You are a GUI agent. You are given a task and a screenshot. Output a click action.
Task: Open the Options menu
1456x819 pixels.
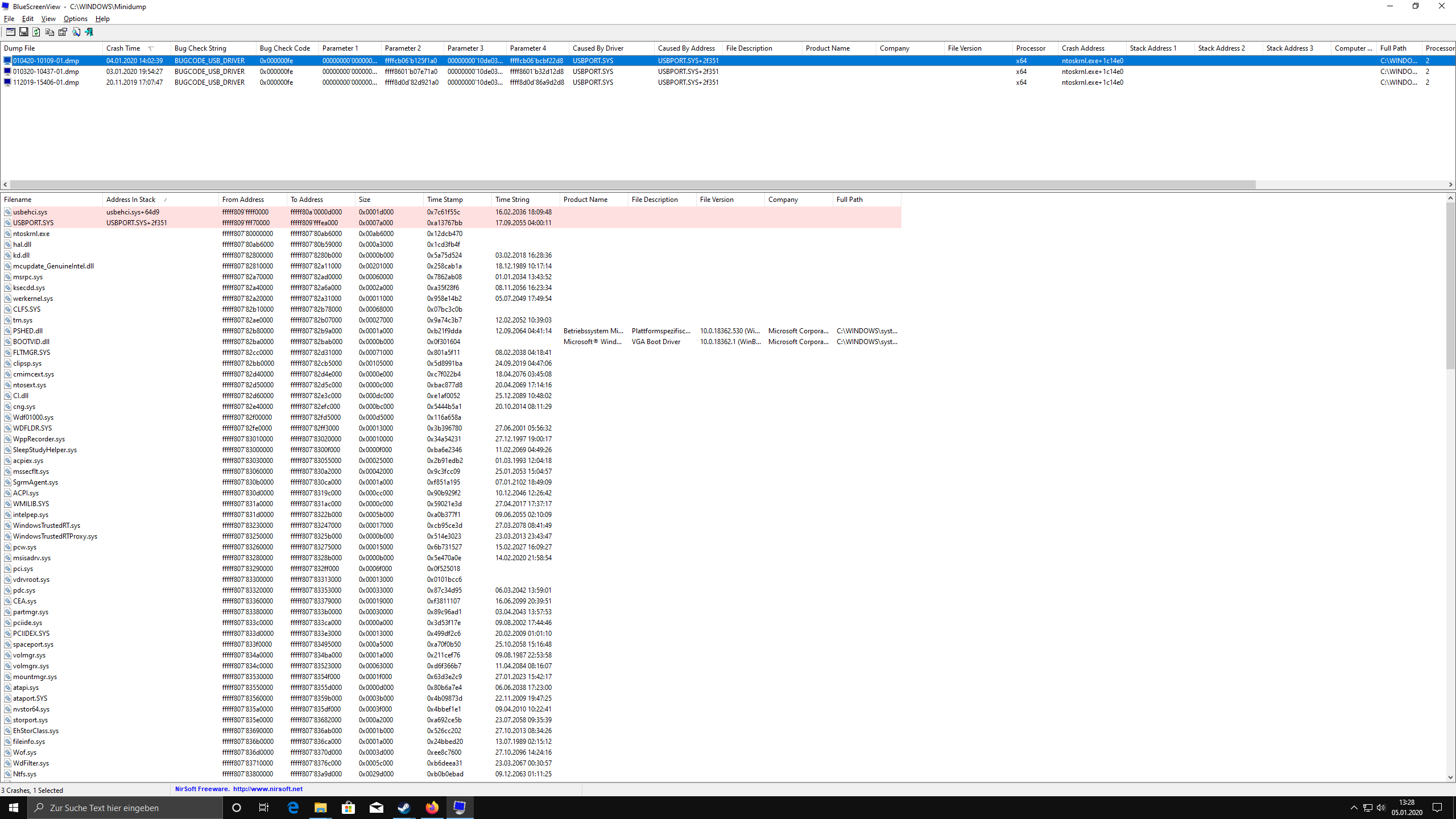[x=75, y=19]
